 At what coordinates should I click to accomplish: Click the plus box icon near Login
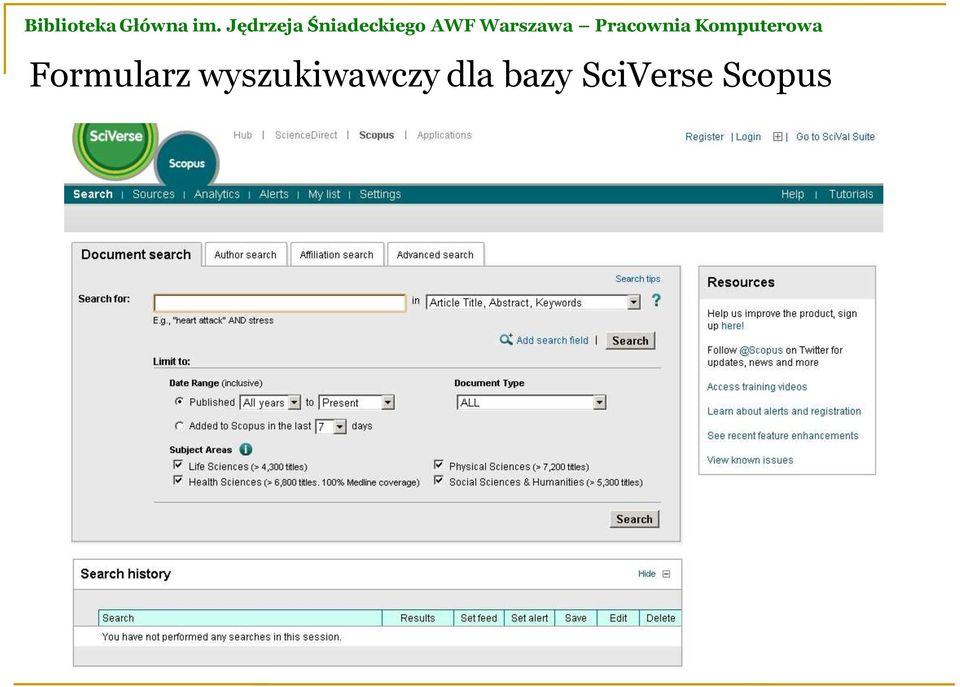(778, 137)
